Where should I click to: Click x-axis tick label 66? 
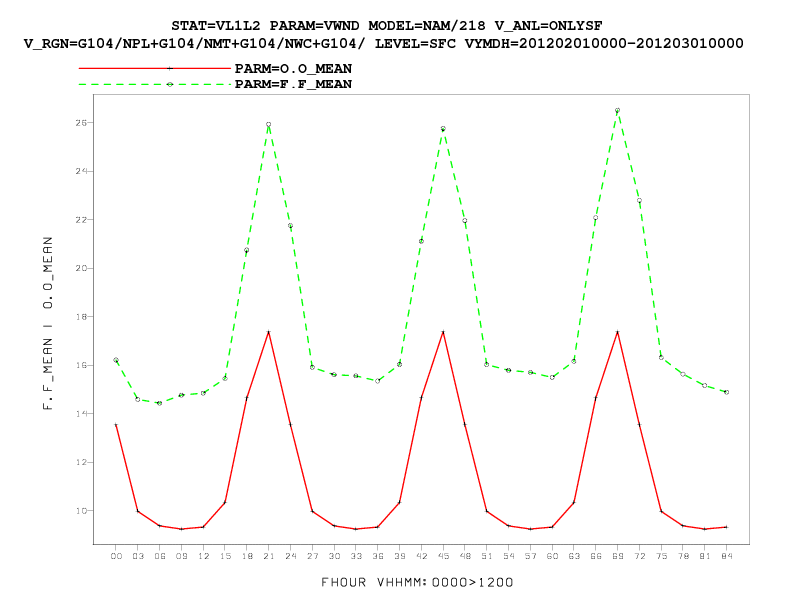[596, 556]
